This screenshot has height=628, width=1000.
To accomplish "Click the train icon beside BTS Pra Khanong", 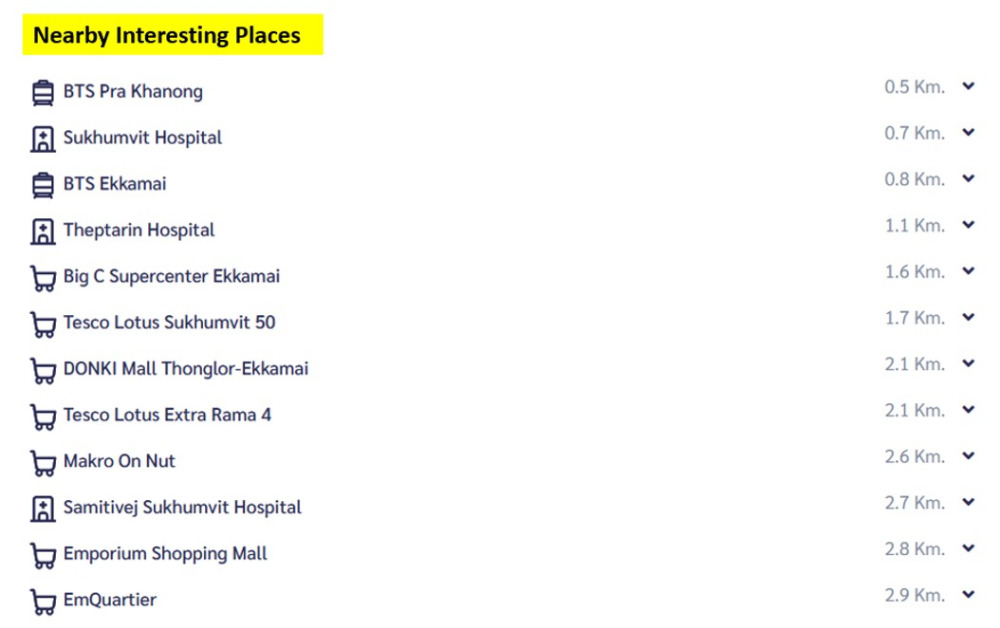I will [43, 92].
